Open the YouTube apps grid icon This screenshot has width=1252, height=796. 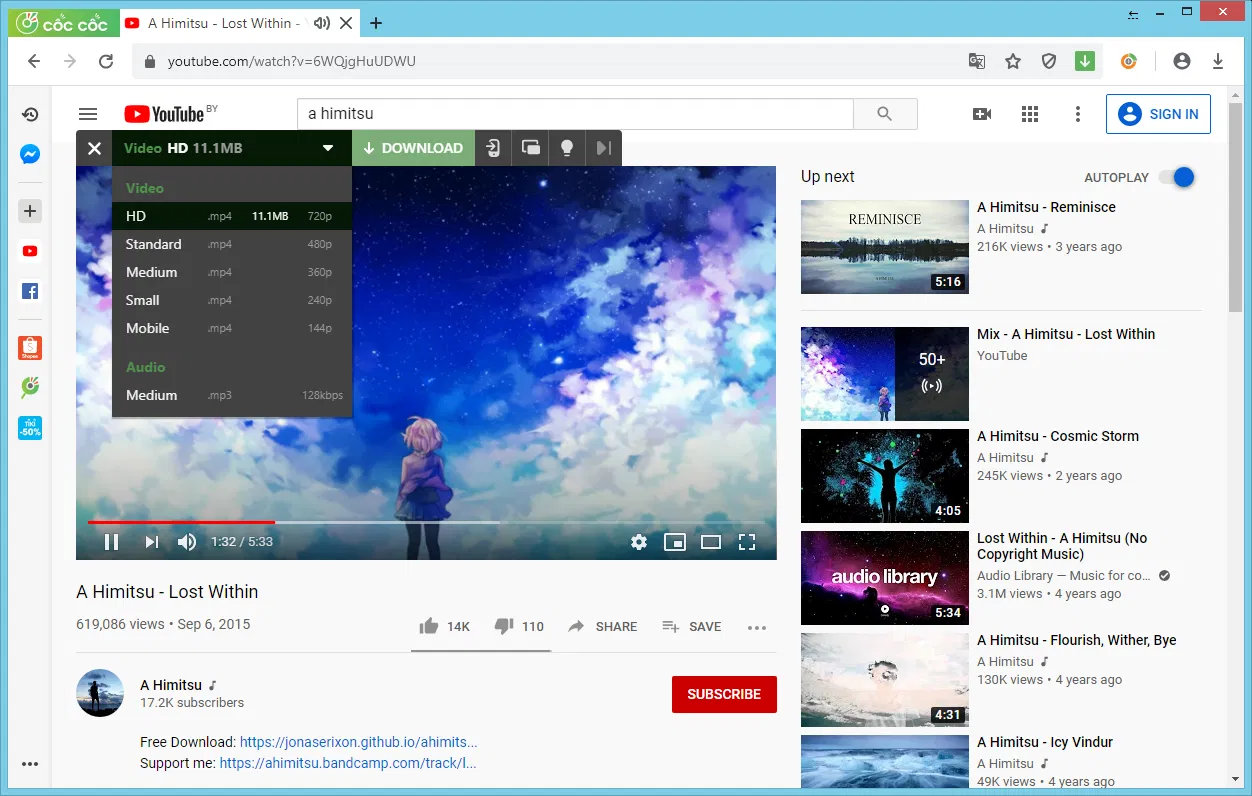[1030, 114]
